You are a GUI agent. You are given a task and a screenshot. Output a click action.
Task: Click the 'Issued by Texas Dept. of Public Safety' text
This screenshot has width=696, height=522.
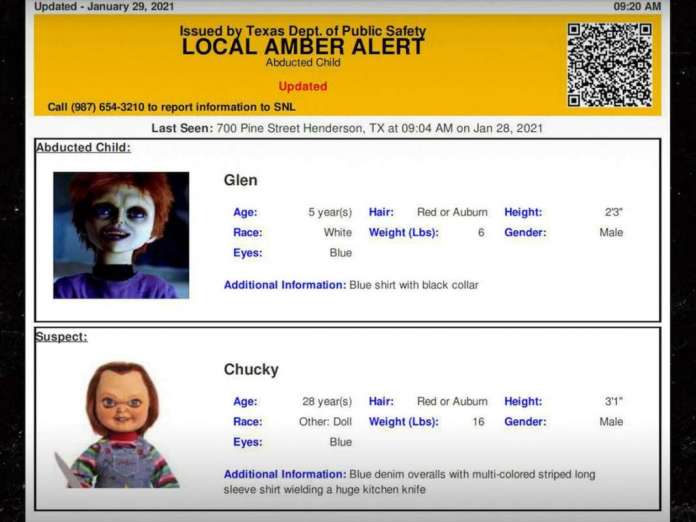(302, 31)
